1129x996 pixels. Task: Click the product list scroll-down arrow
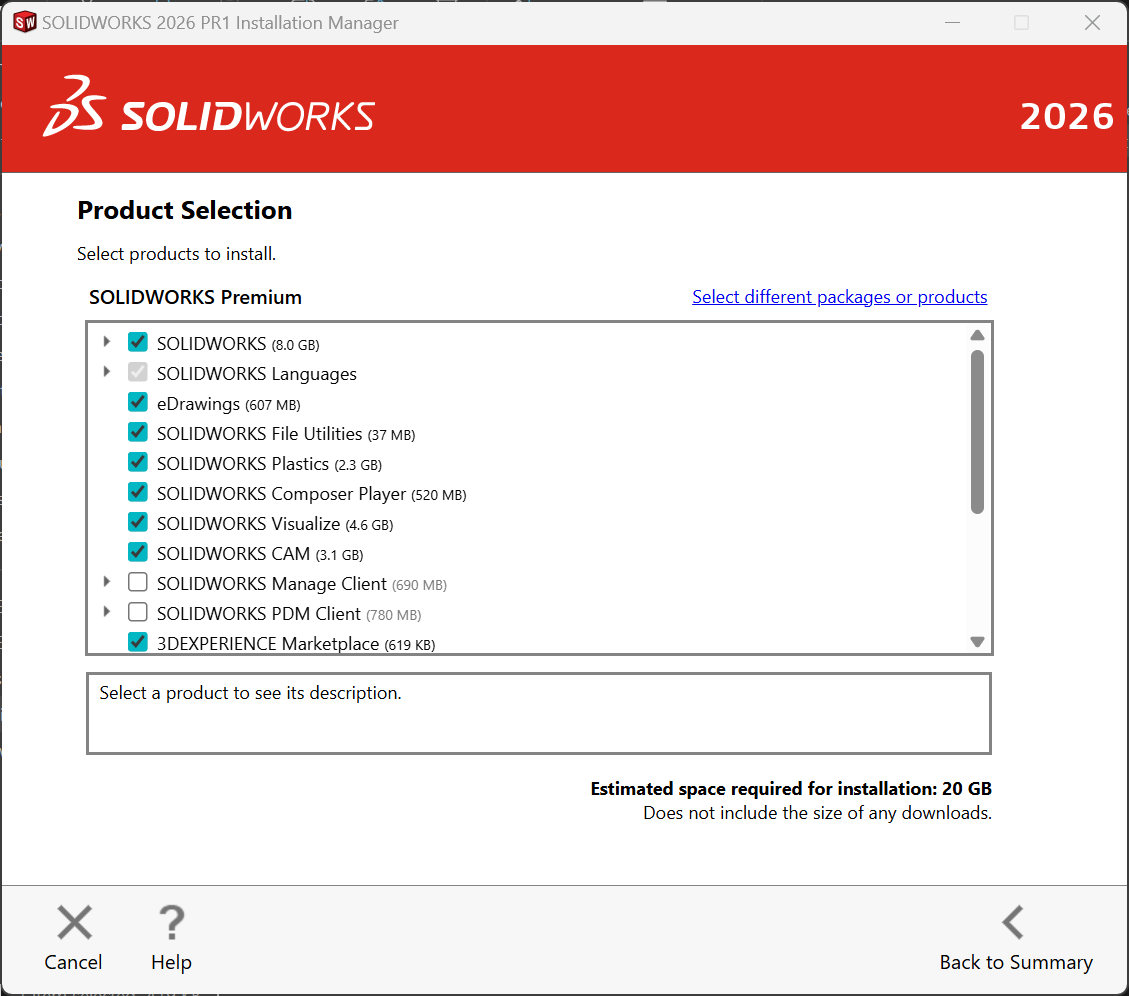[x=977, y=641]
